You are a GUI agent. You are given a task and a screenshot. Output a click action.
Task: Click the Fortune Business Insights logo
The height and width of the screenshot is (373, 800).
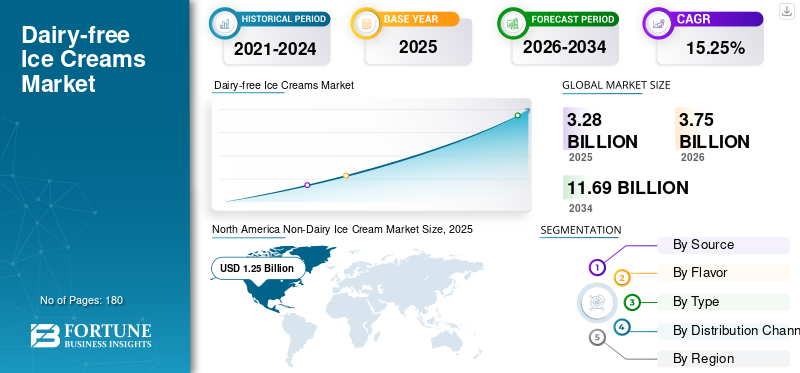91,335
